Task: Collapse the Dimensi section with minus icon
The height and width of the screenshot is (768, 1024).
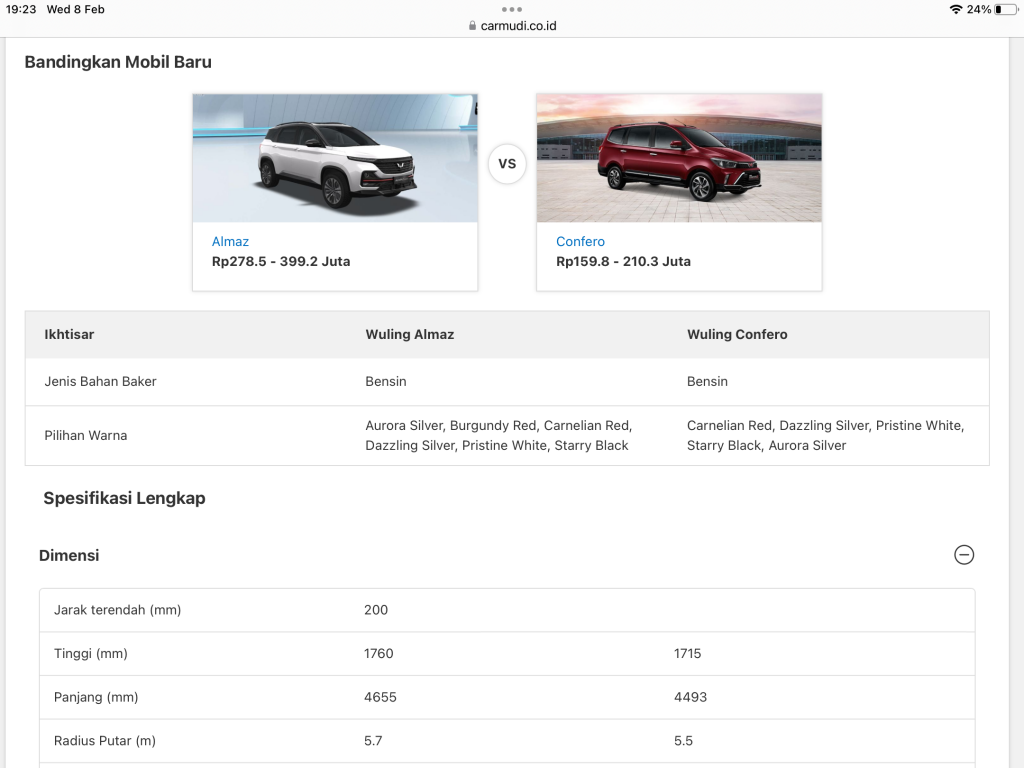Action: point(964,555)
